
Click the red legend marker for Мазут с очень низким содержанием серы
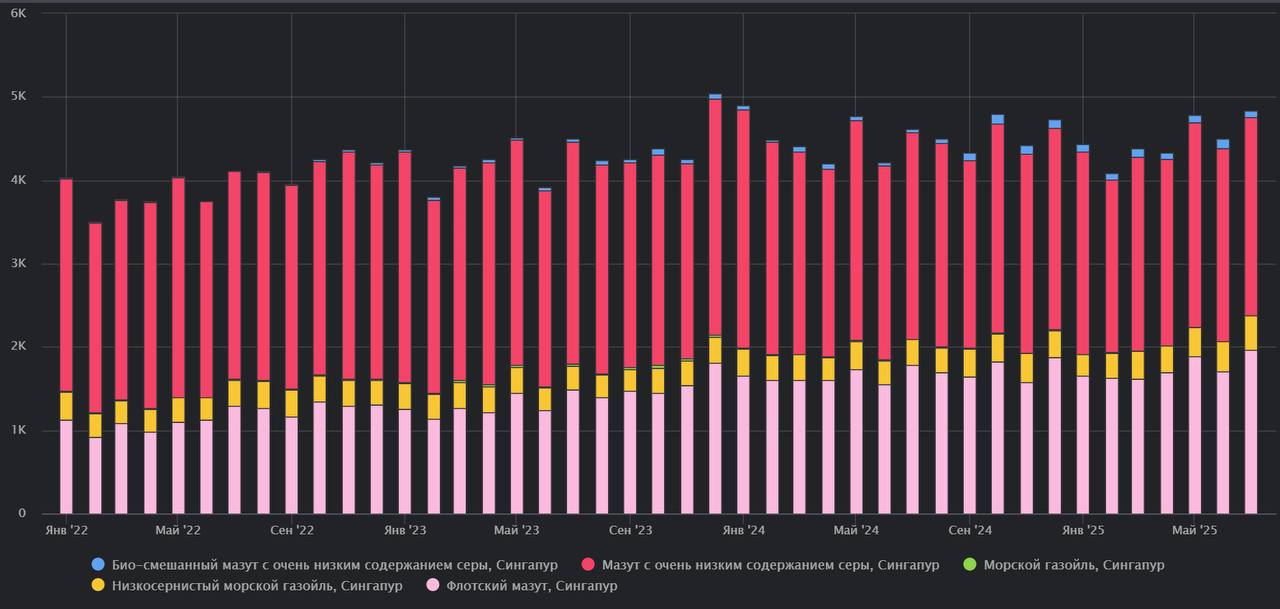click(588, 565)
